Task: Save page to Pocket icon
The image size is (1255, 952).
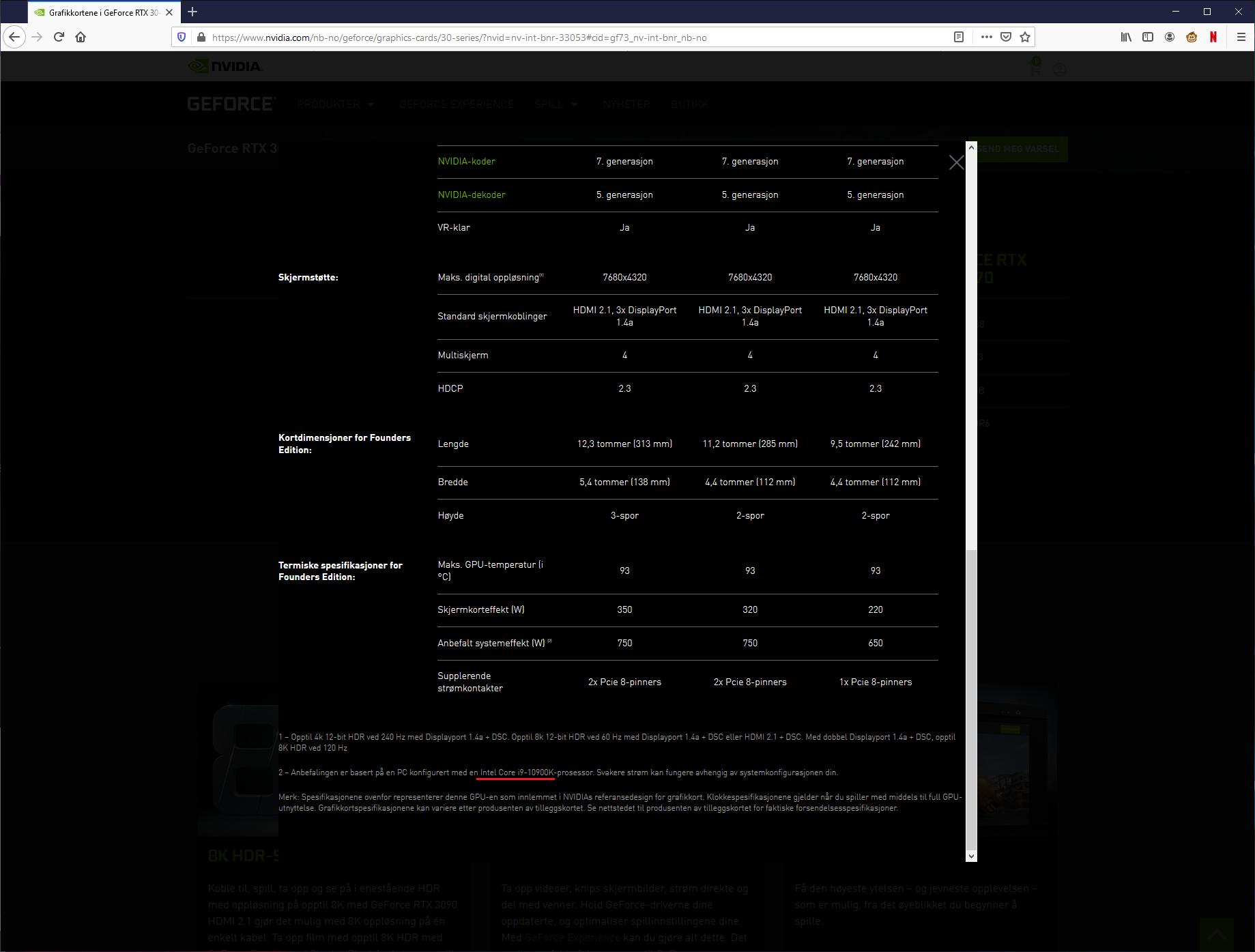Action: click(1006, 37)
